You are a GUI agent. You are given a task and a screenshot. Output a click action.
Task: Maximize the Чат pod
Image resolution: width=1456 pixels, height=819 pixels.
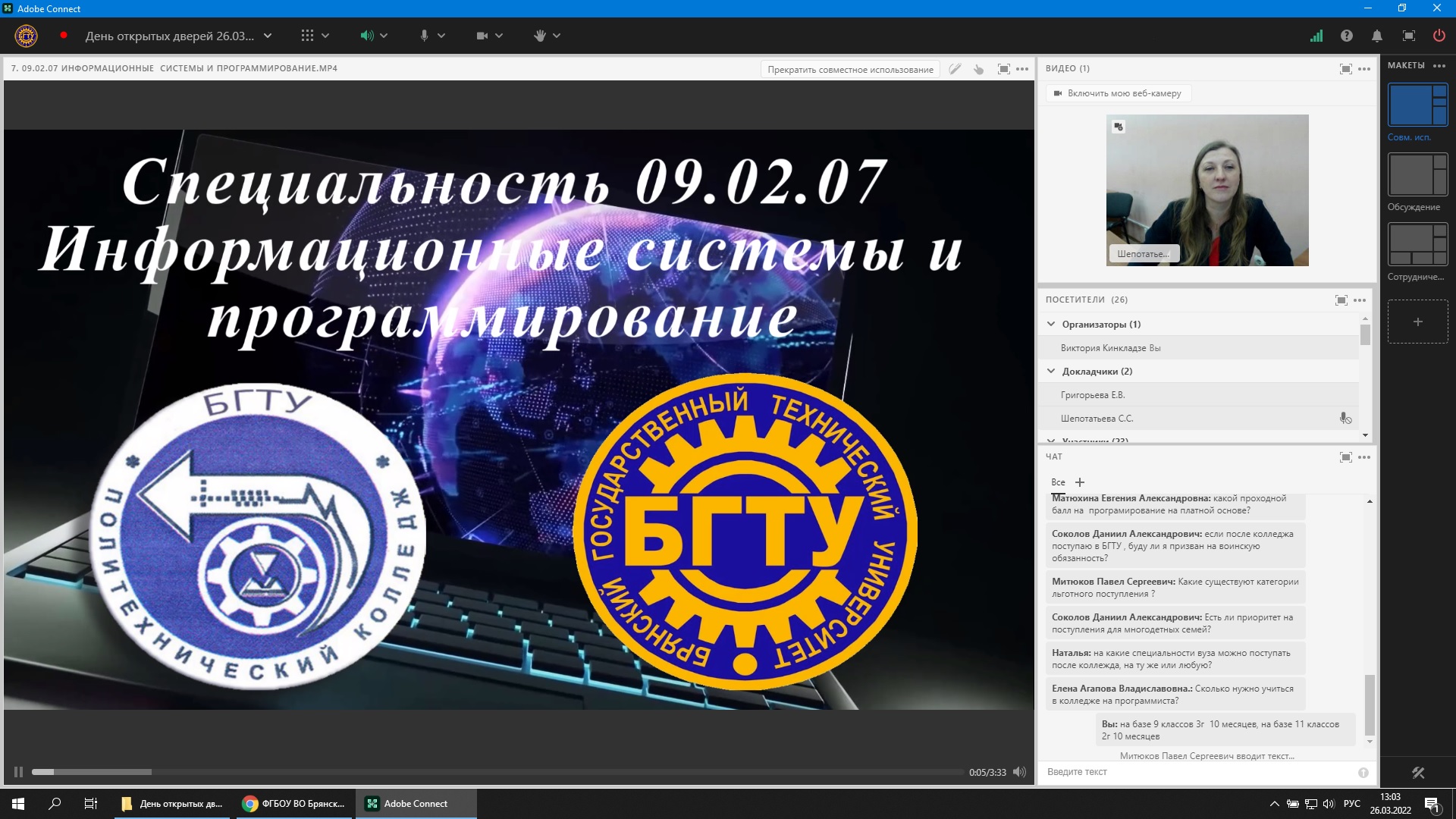1346,457
